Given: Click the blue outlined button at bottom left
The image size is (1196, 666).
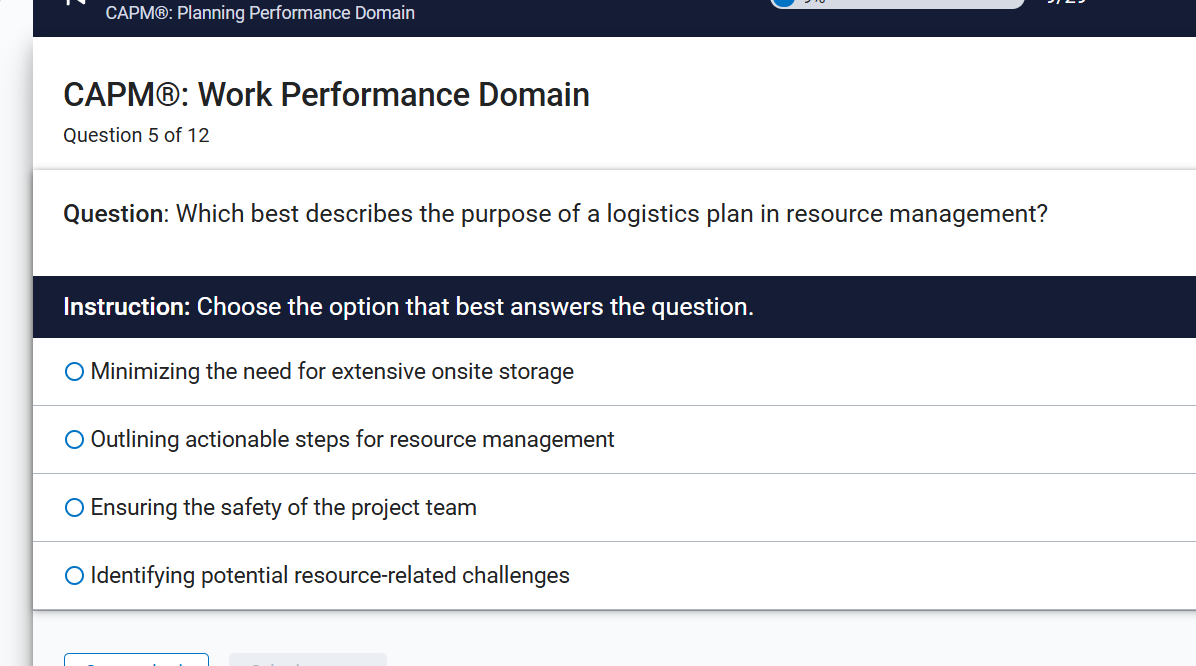Looking at the screenshot, I should pyautogui.click(x=136, y=662).
